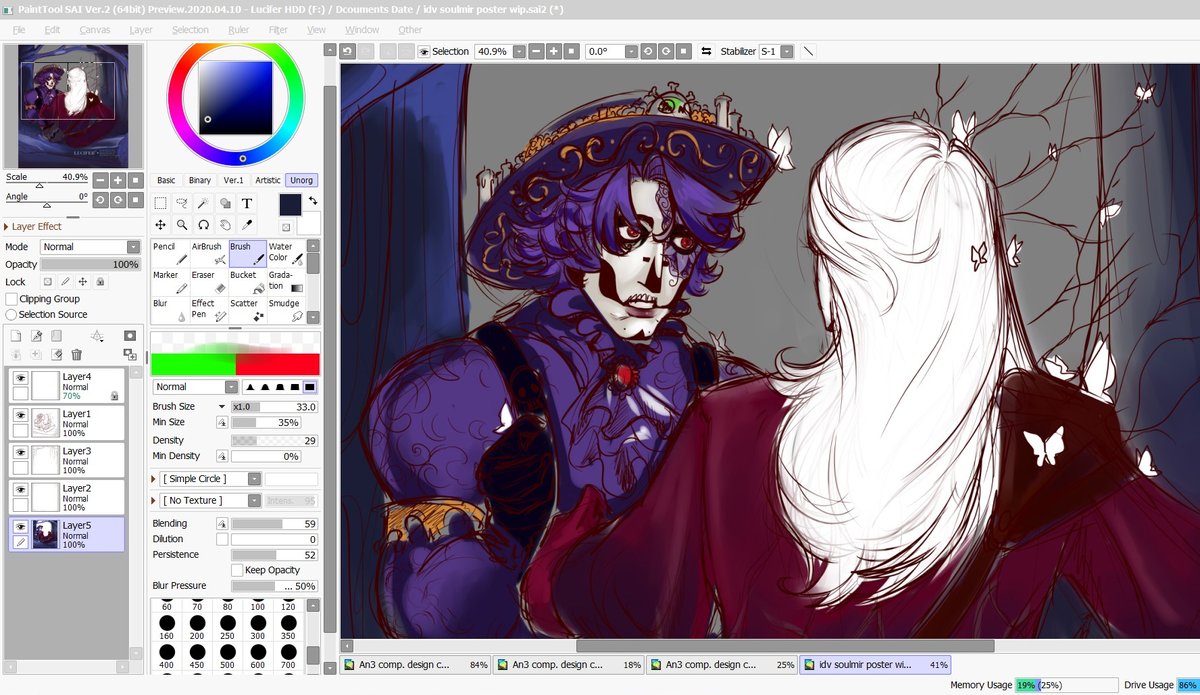Select the Scatter tool
The width and height of the screenshot is (1200, 695).
tap(247, 310)
